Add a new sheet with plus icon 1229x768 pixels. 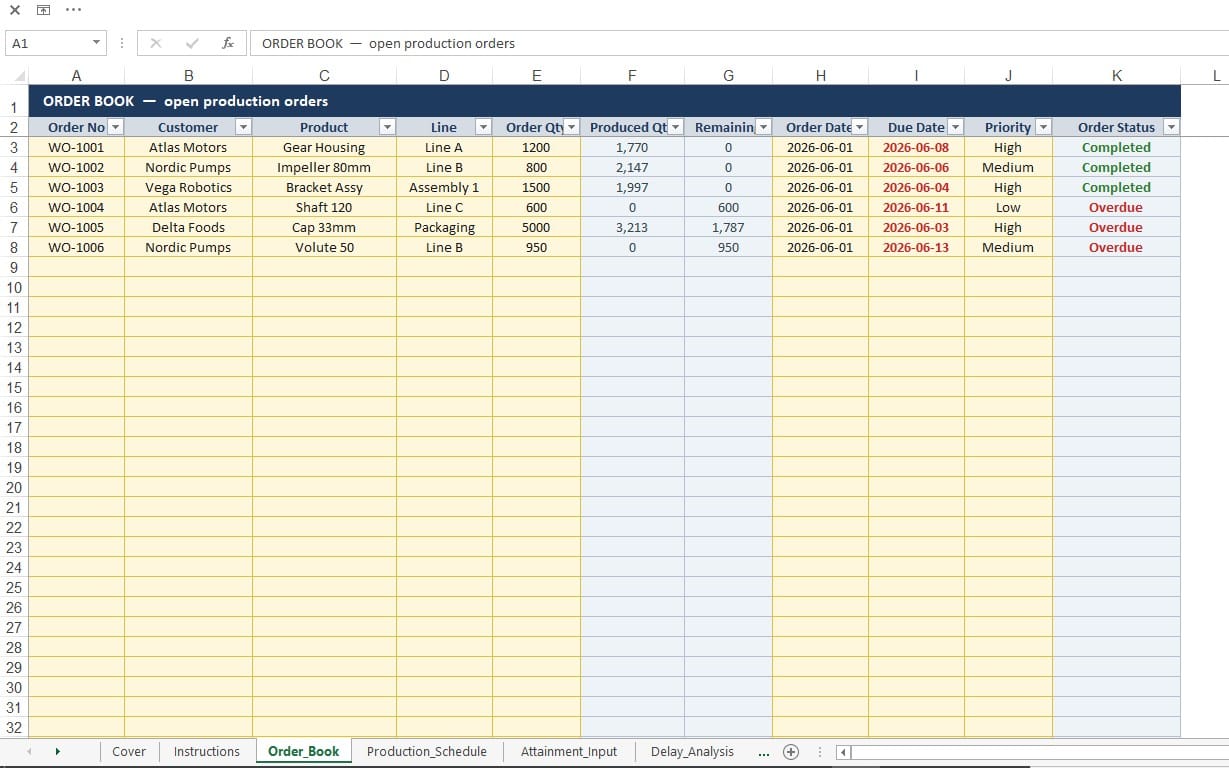(x=791, y=752)
